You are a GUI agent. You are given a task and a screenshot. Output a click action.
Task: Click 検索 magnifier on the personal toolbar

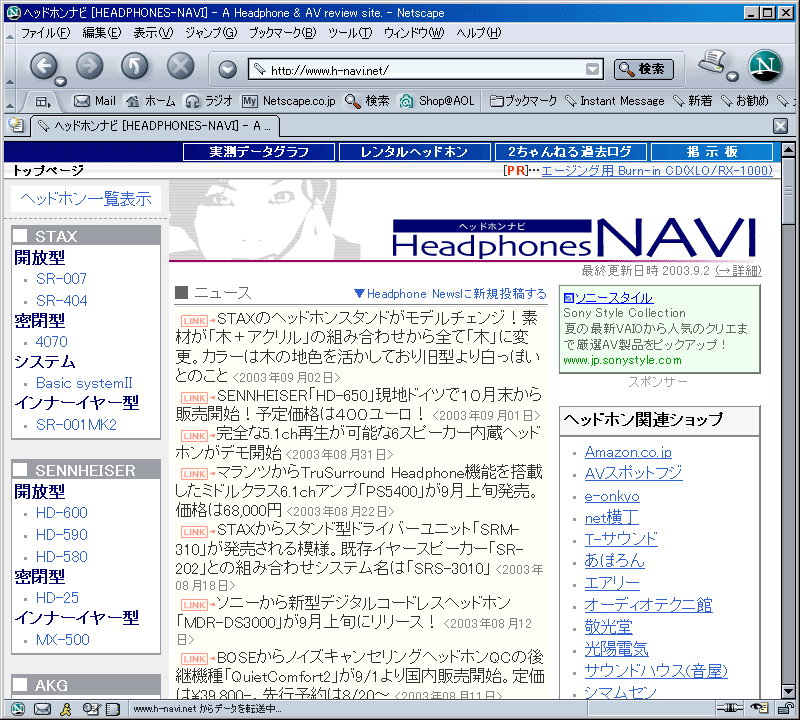[367, 101]
